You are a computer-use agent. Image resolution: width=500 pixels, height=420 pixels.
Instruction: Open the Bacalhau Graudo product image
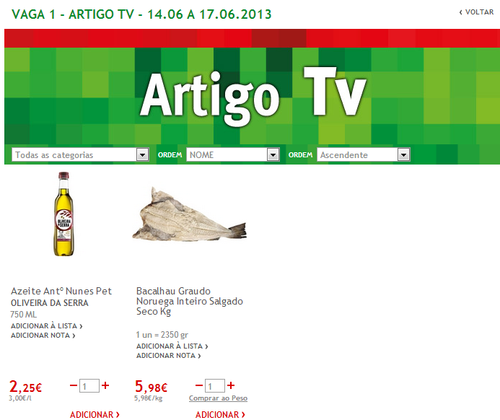(x=189, y=214)
